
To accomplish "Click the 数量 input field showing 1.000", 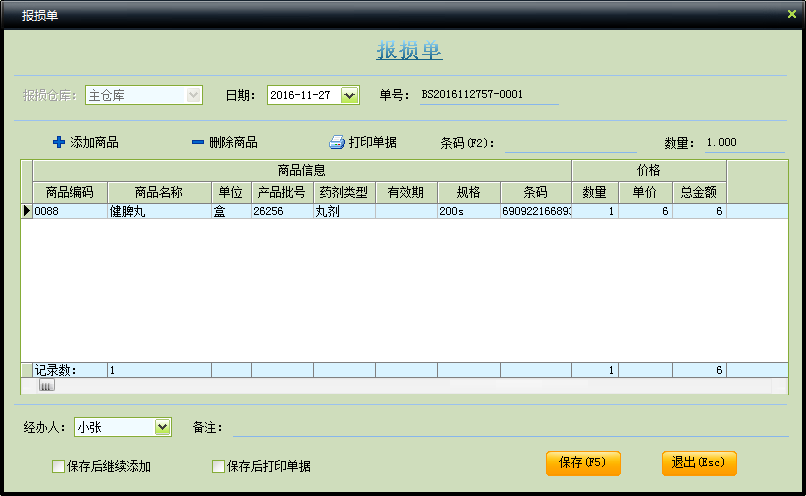I will pos(744,143).
